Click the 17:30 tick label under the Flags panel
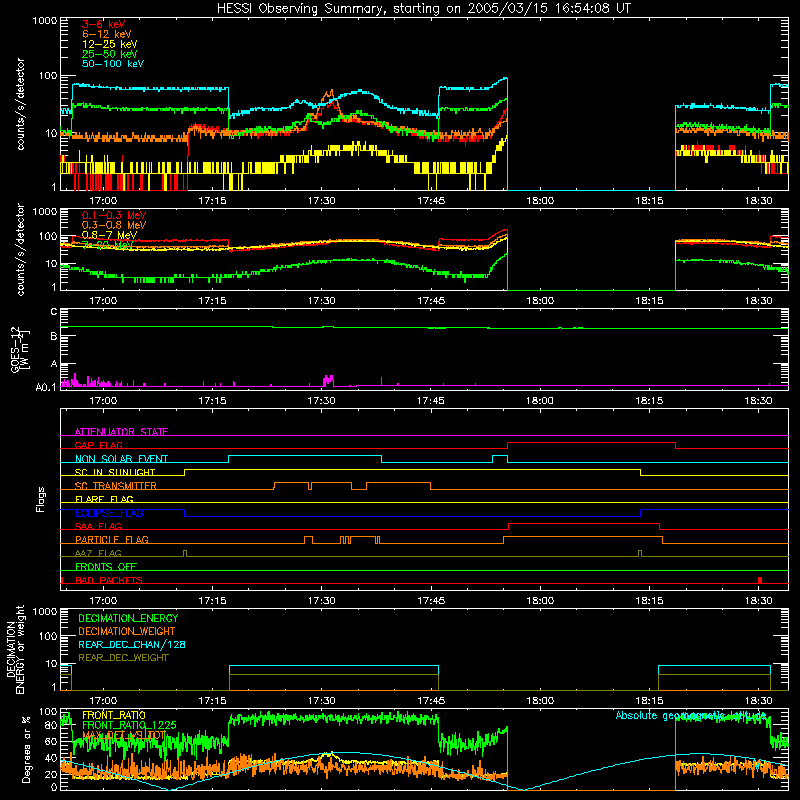The height and width of the screenshot is (800, 800). pyautogui.click(x=321, y=601)
